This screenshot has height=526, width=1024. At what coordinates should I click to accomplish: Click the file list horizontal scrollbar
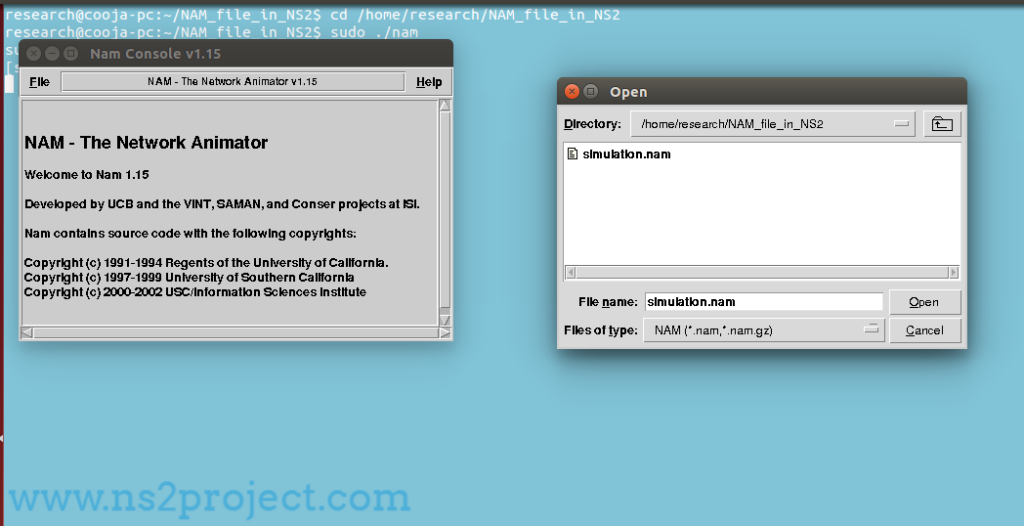coord(761,272)
